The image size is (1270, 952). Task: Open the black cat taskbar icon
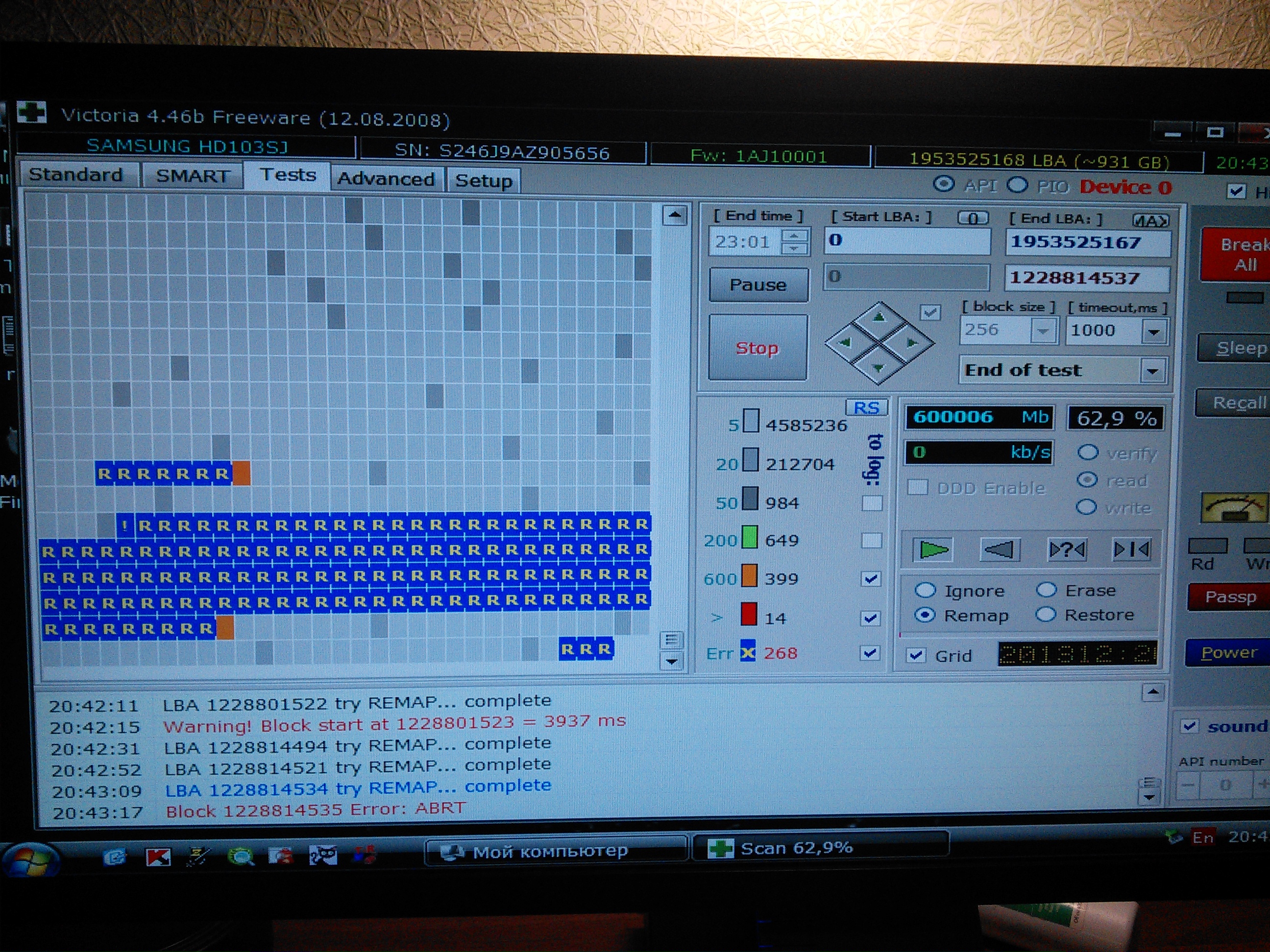323,856
